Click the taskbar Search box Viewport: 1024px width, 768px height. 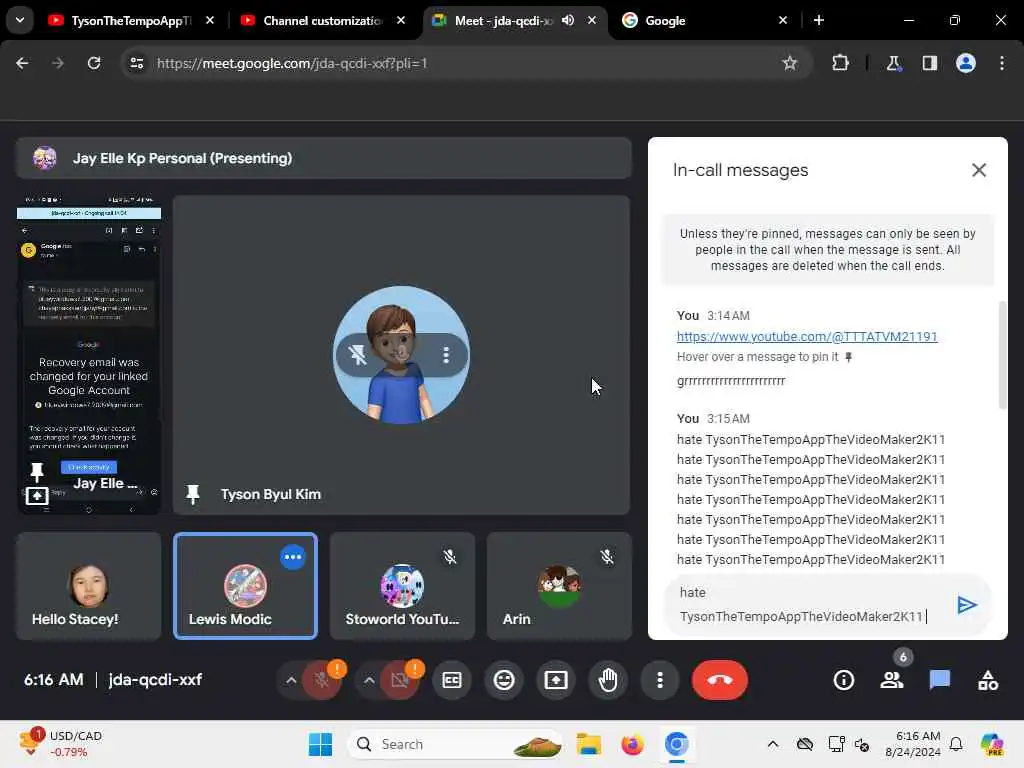tap(455, 744)
